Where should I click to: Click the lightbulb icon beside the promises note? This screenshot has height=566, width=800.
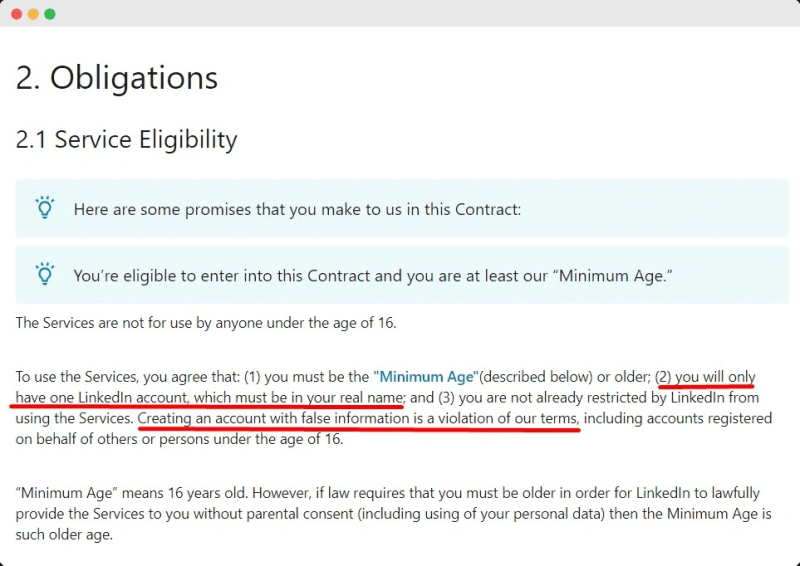point(45,208)
